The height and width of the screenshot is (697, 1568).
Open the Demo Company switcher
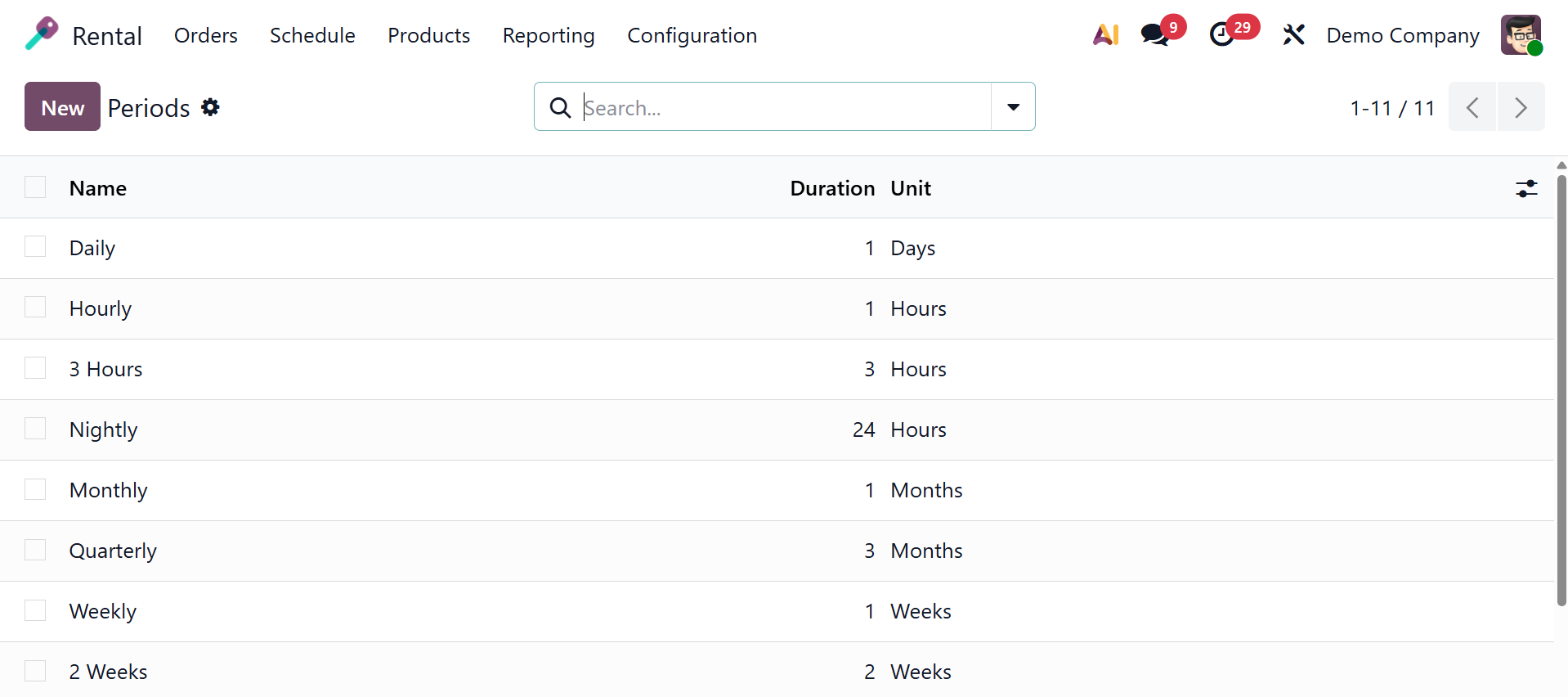tap(1402, 35)
